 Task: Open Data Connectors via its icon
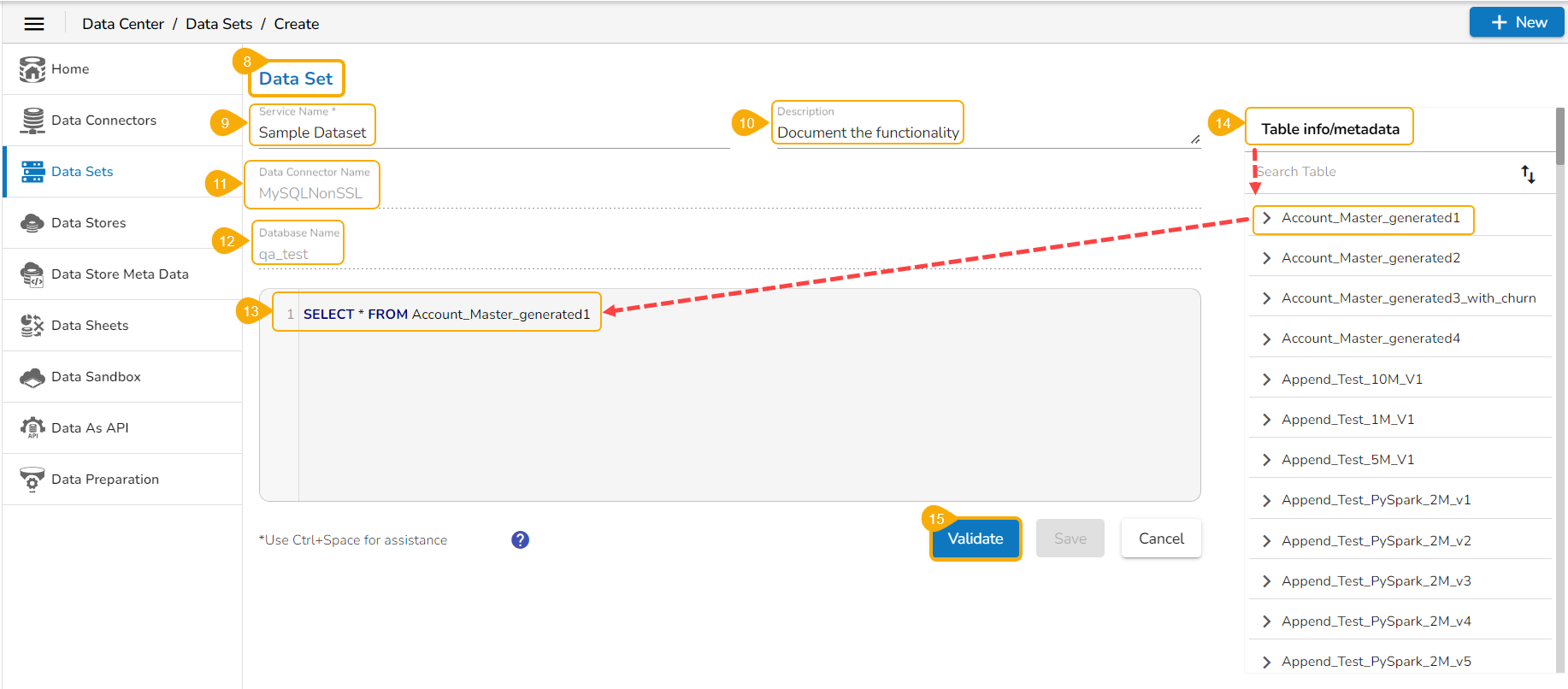coord(32,121)
